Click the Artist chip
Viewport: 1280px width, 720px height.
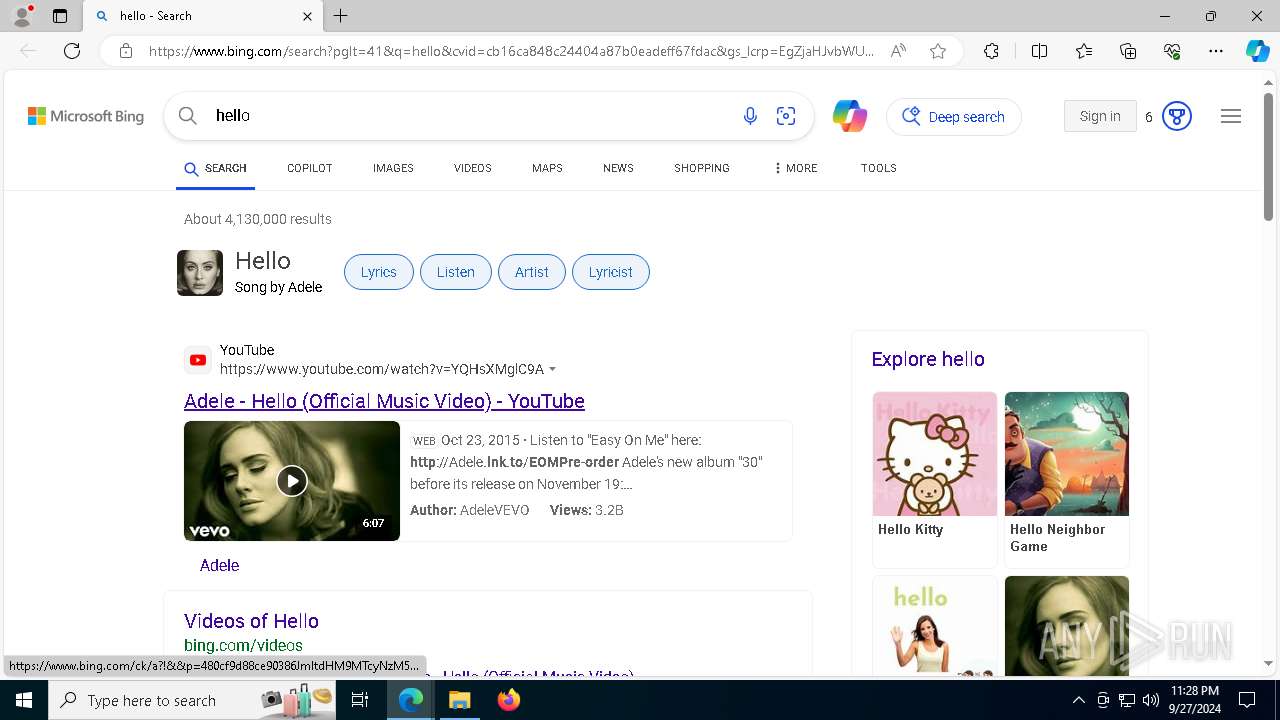coord(532,272)
